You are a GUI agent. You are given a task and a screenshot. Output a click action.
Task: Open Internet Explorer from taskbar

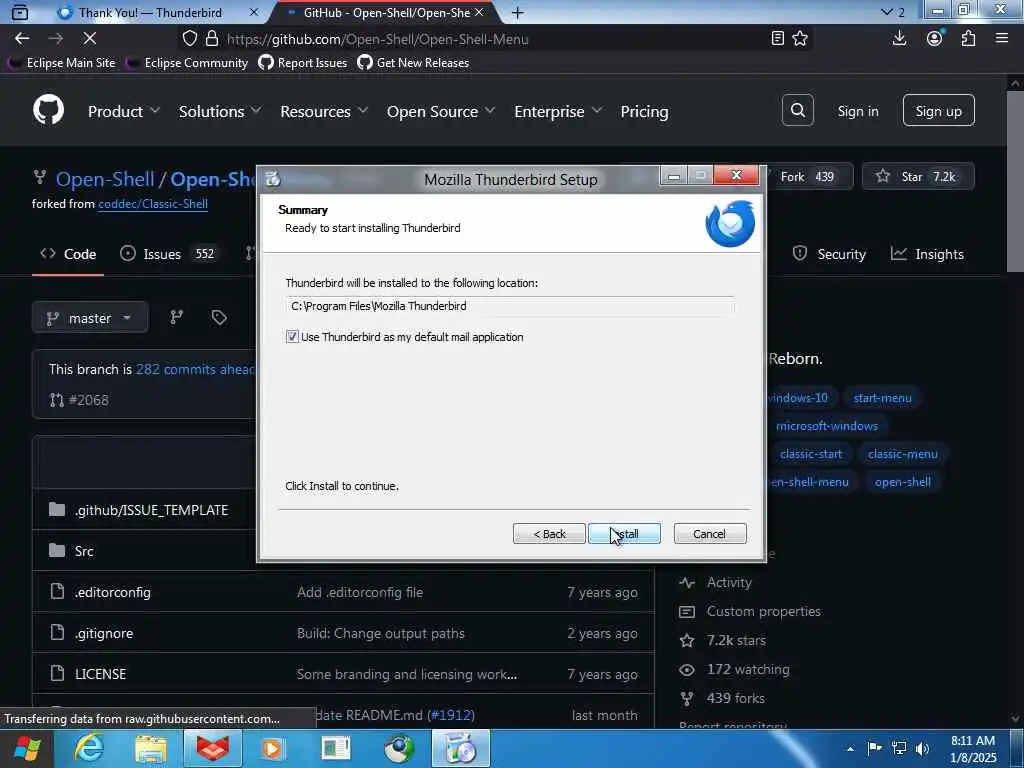pyautogui.click(x=89, y=748)
